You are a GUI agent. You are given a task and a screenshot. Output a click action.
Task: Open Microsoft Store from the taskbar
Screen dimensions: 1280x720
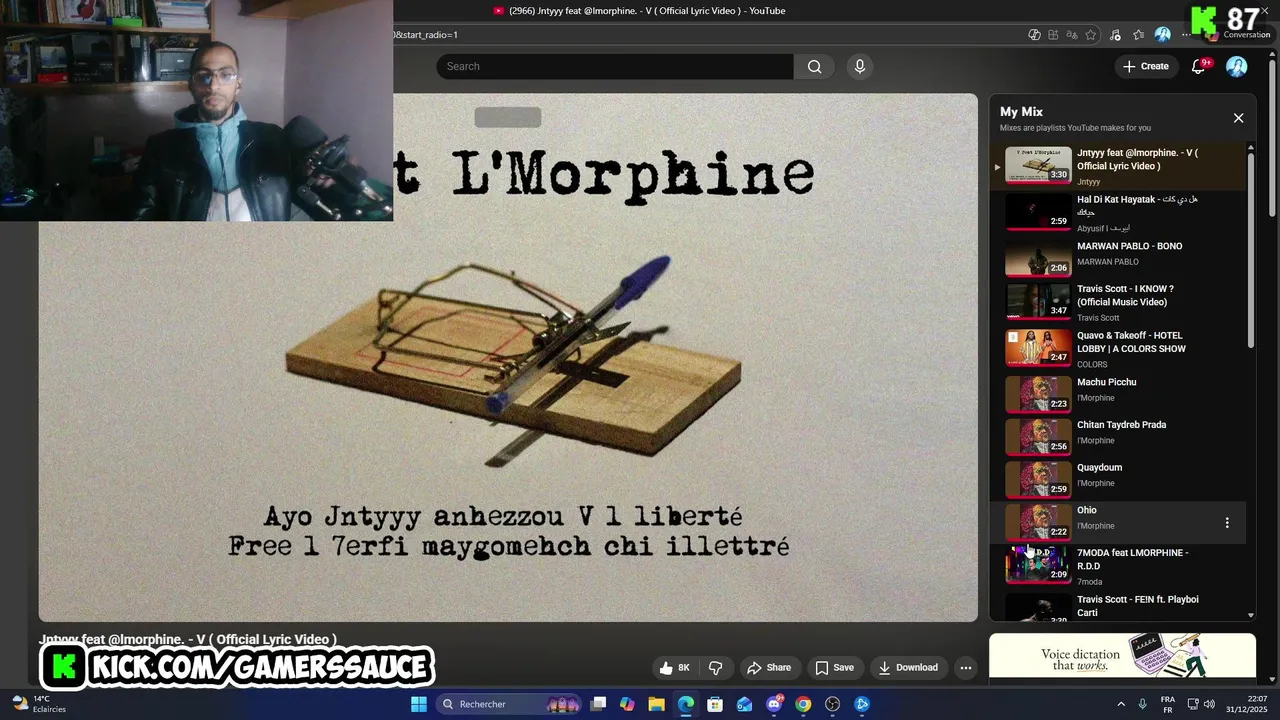(x=715, y=704)
